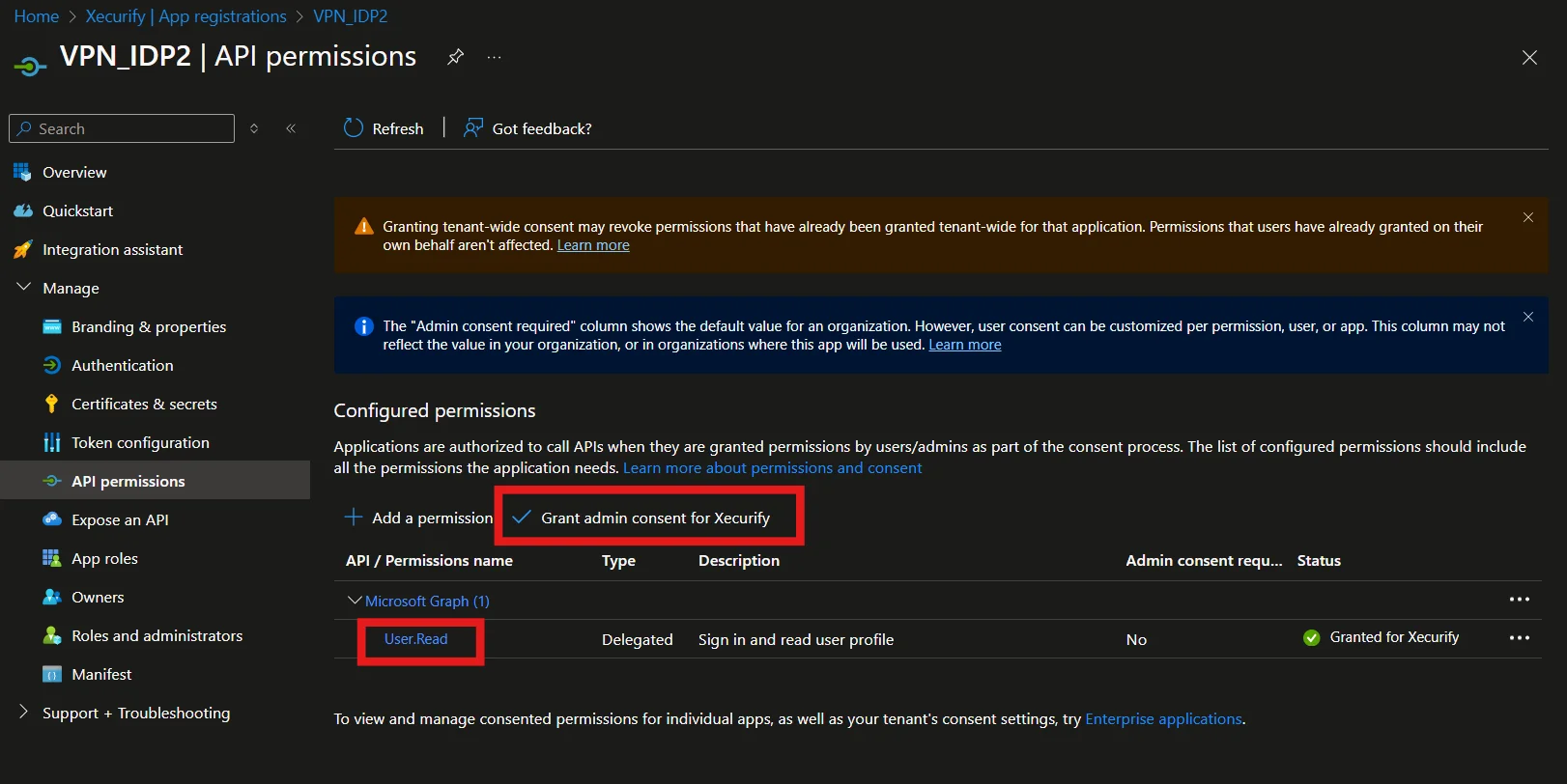
Task: Click the plus icon for Add a permission
Action: pyautogui.click(x=354, y=518)
